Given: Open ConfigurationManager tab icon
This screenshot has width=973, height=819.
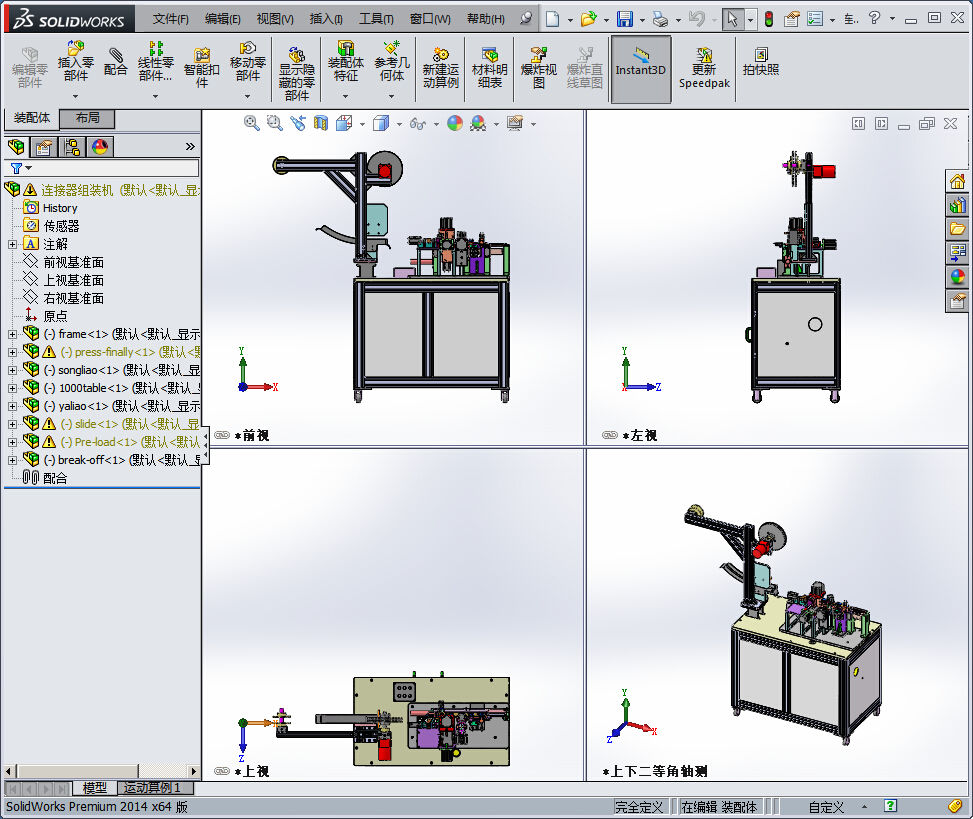Looking at the screenshot, I should click(72, 147).
